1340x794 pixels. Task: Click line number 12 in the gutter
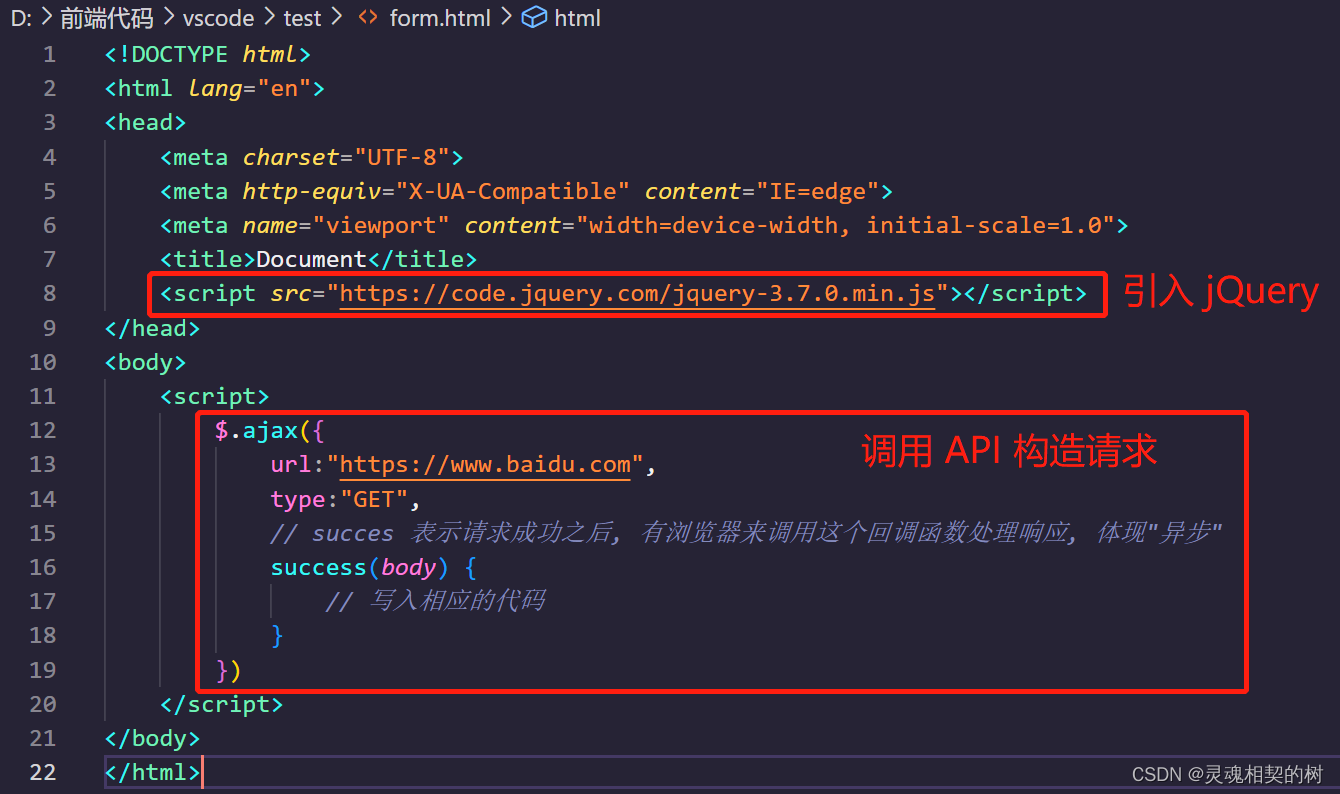(43, 430)
